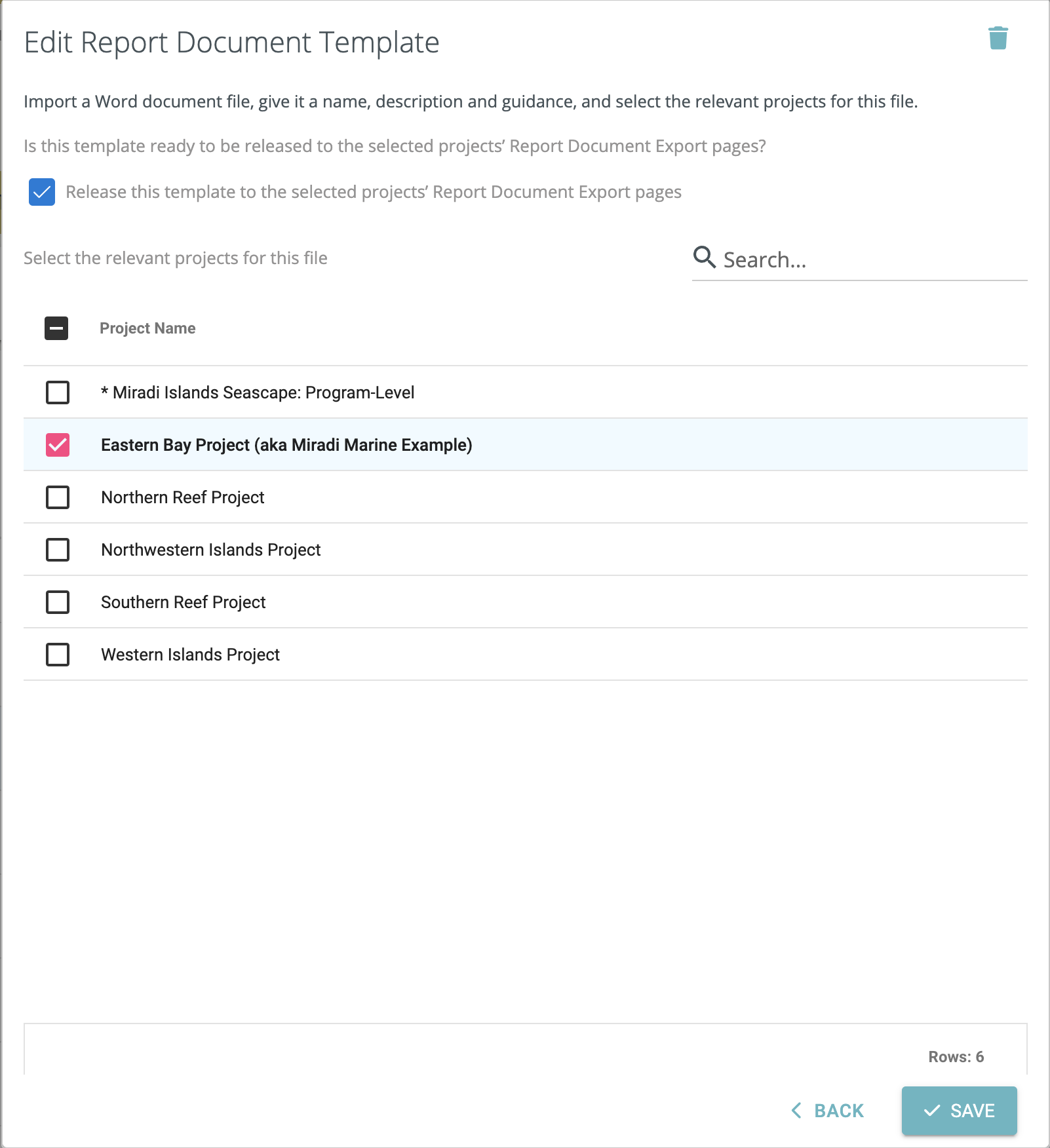1050x1148 pixels.
Task: Click the release template checkbox label text
Action: tap(374, 192)
